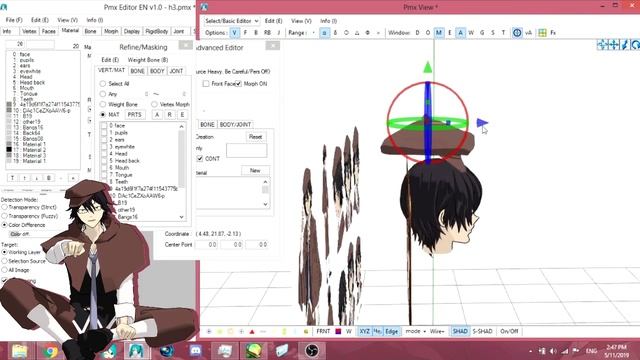Toggle the grid icon in toolbar

pos(542,33)
